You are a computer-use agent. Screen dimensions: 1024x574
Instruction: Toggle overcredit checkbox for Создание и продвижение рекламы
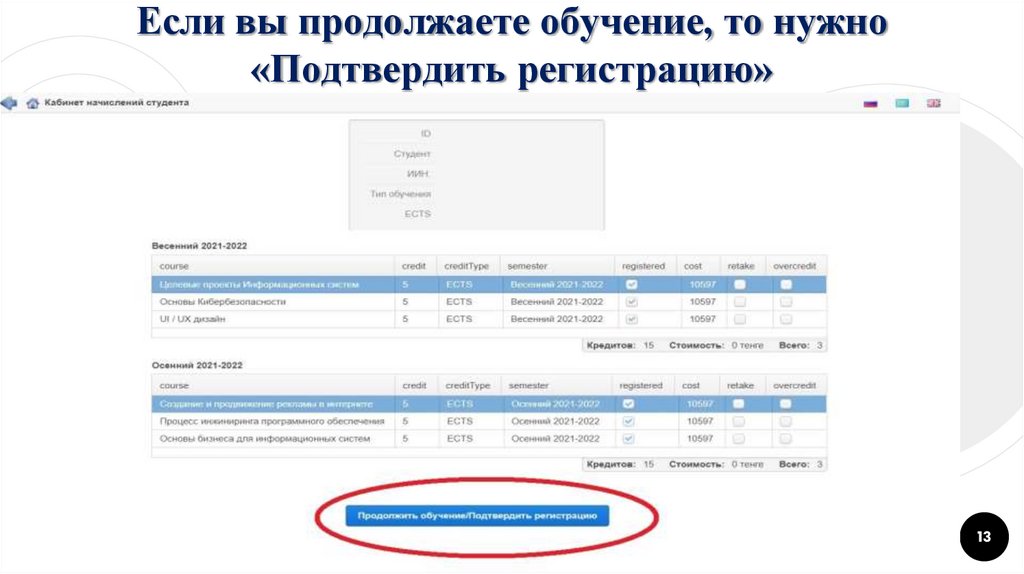[x=786, y=404]
